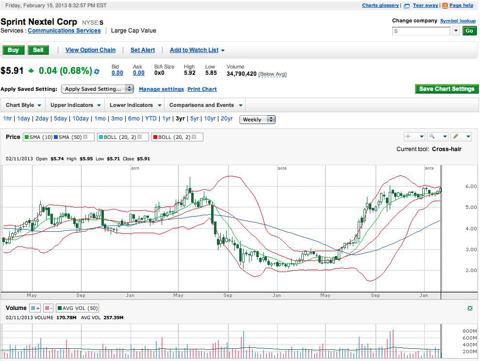Click the refresh quote icon beside price change

97,71
